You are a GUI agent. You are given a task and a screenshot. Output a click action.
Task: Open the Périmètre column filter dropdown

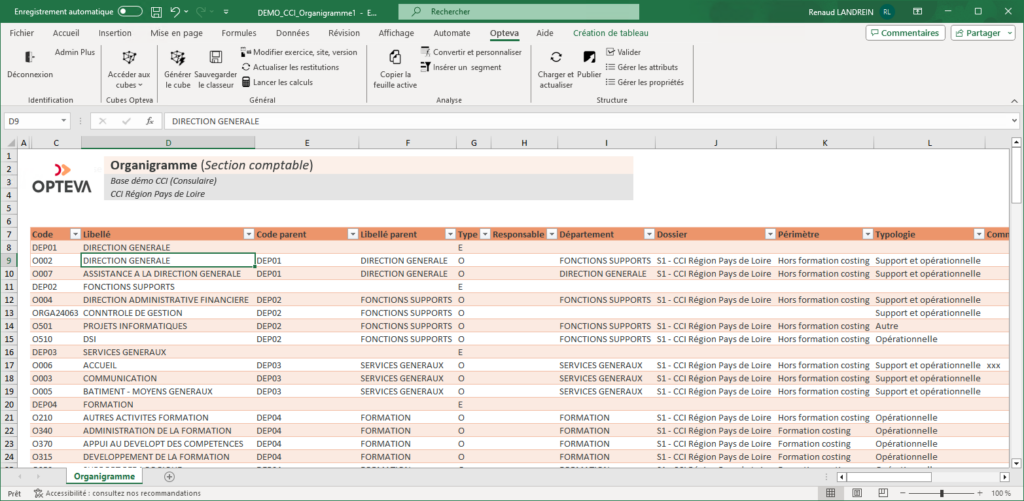click(x=867, y=234)
